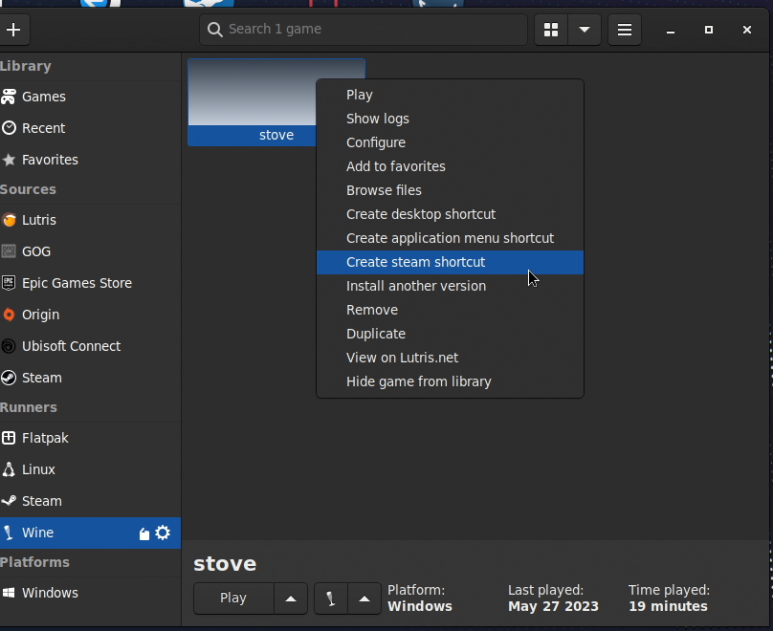Select Steam under Sources
The width and height of the screenshot is (773, 631).
coord(90,378)
